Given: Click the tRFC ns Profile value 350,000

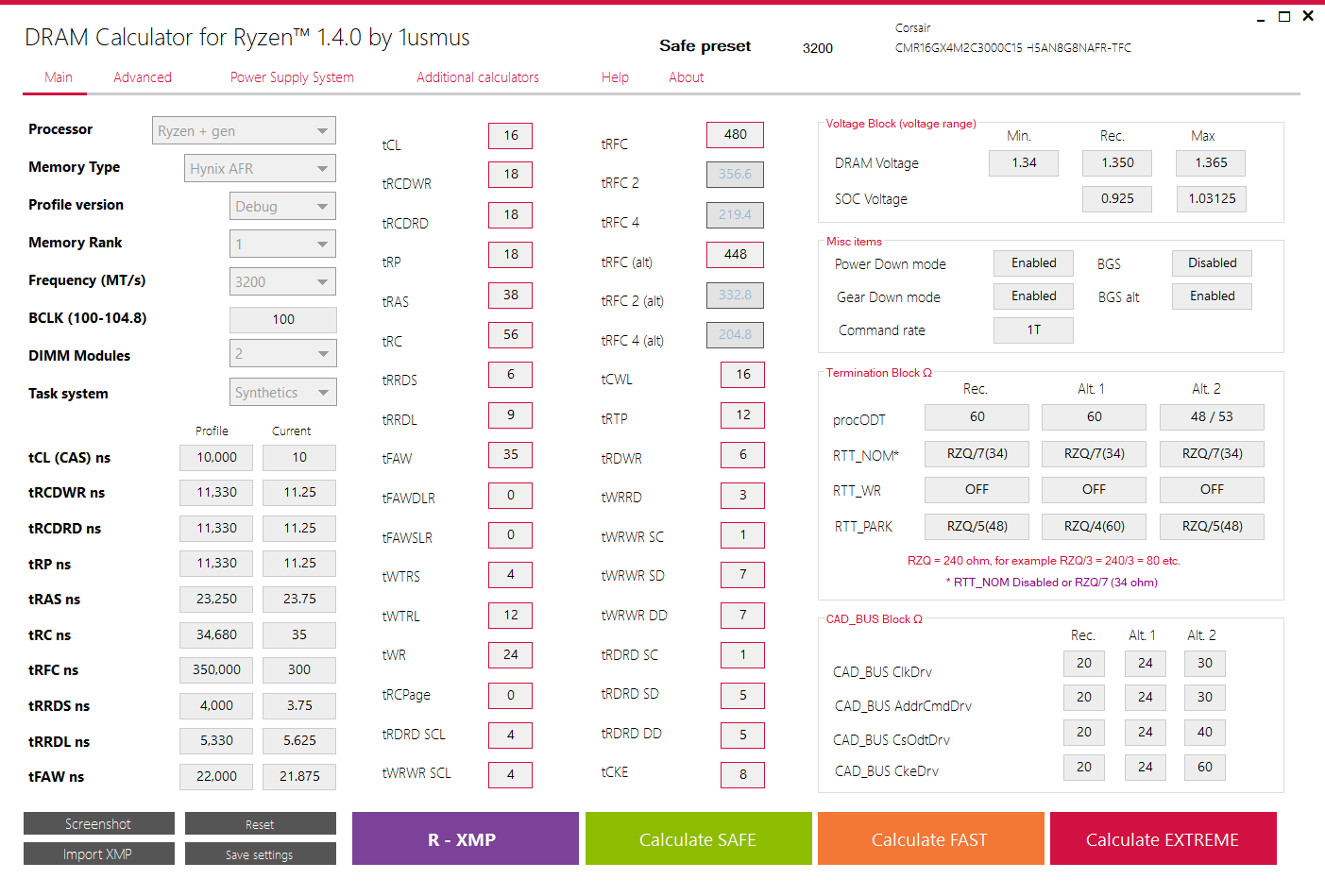Looking at the screenshot, I should tap(216, 670).
